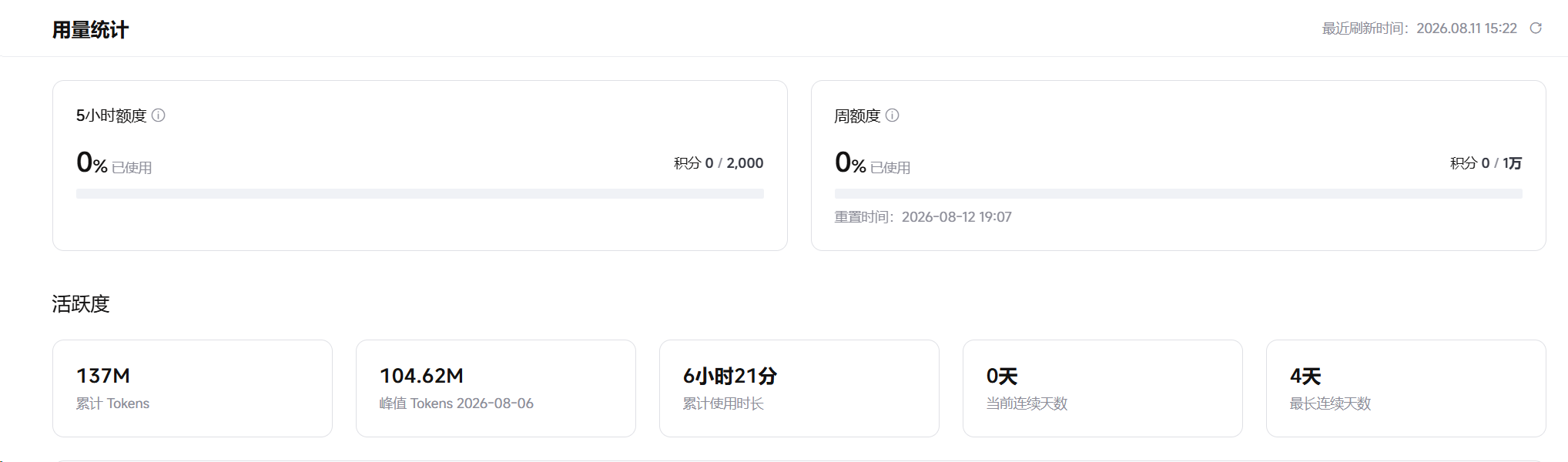Click the 重置时间 2026-08-12 19:07 text
The width and height of the screenshot is (1568, 462).
[923, 217]
